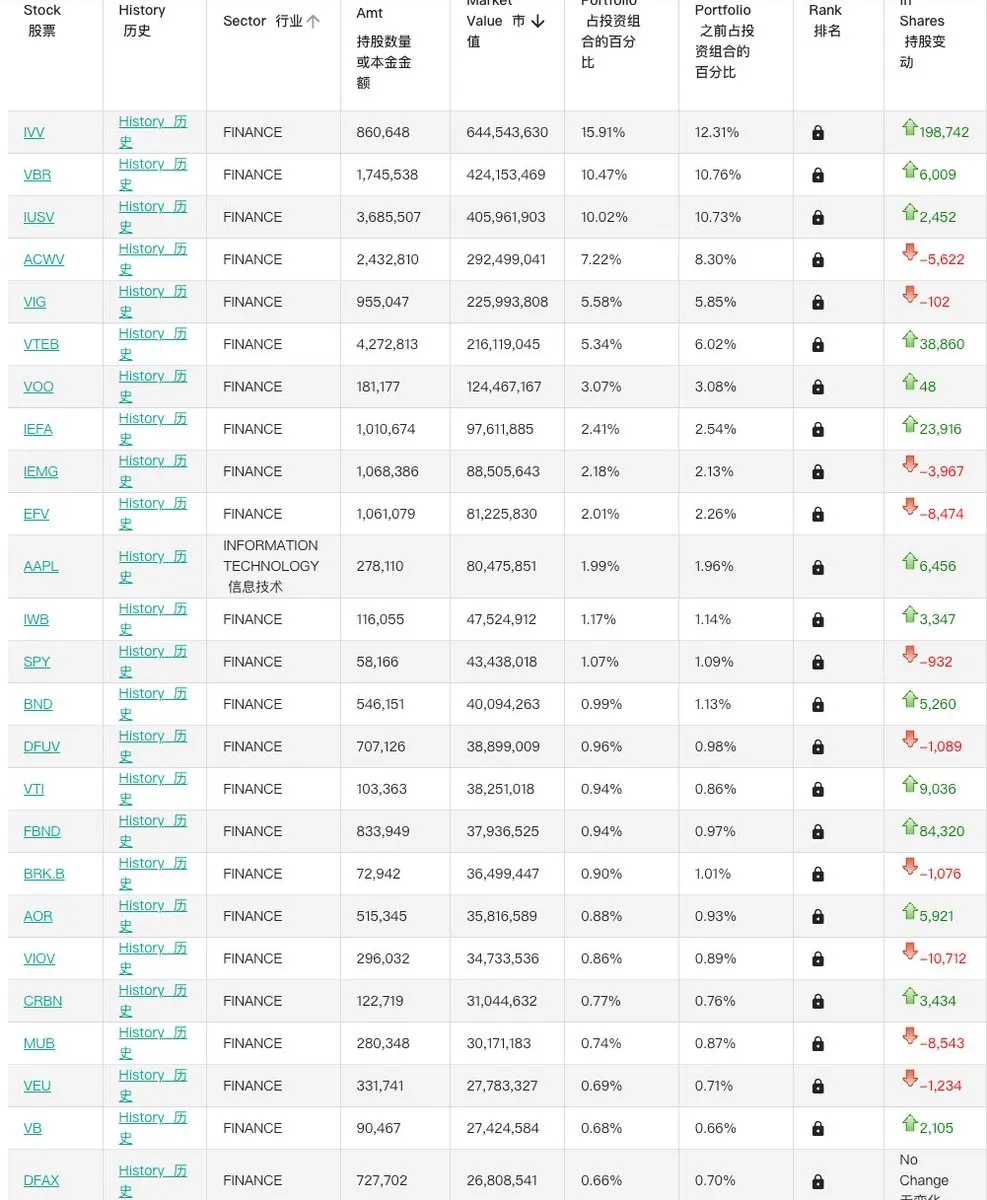Open the AAPL stock link
Screen dimensions: 987x1200
click(x=41, y=566)
